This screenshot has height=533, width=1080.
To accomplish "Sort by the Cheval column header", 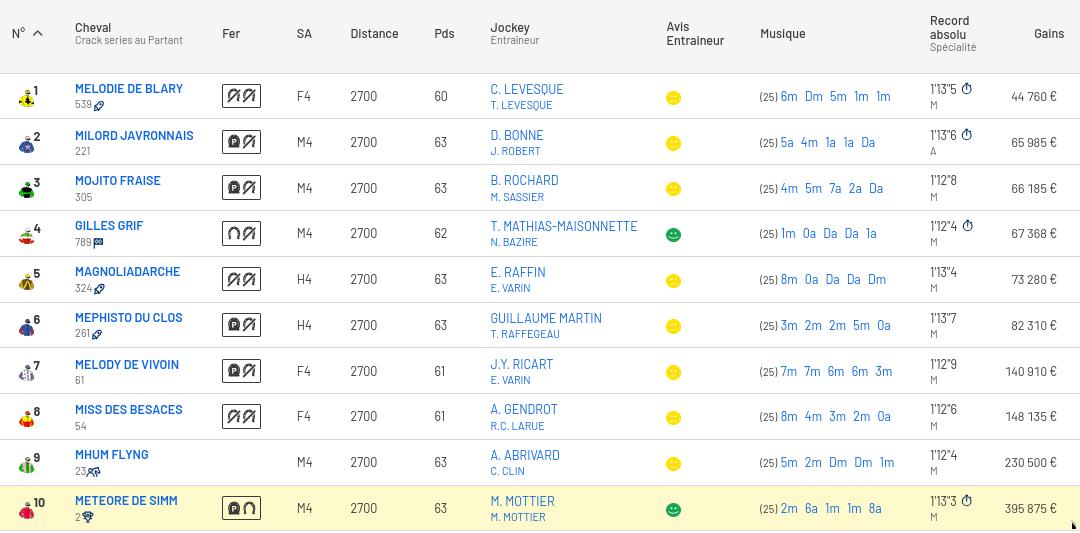I will 93,27.
